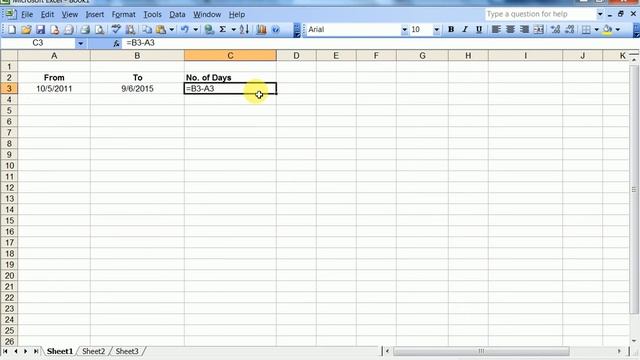Click the Print icon in the toolbar
Image resolution: width=640 pixels, height=360 pixels.
pos(85,29)
